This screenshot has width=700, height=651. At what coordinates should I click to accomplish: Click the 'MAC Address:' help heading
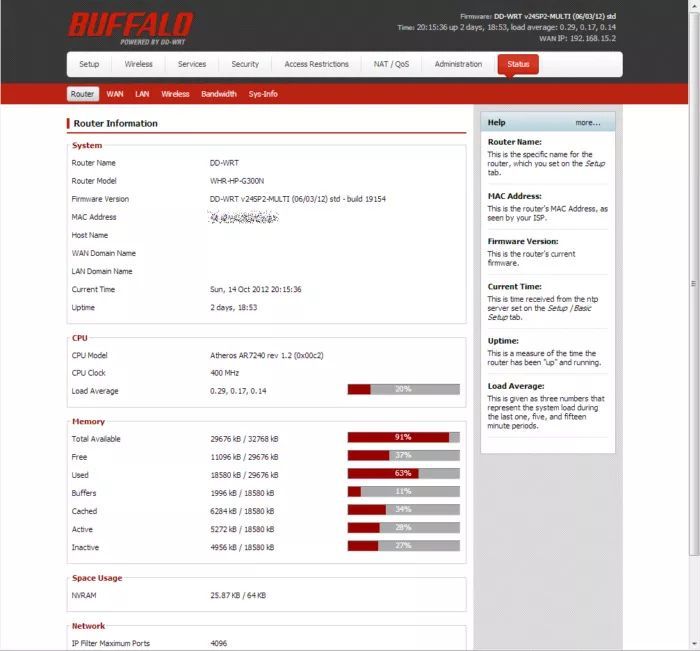[514, 196]
